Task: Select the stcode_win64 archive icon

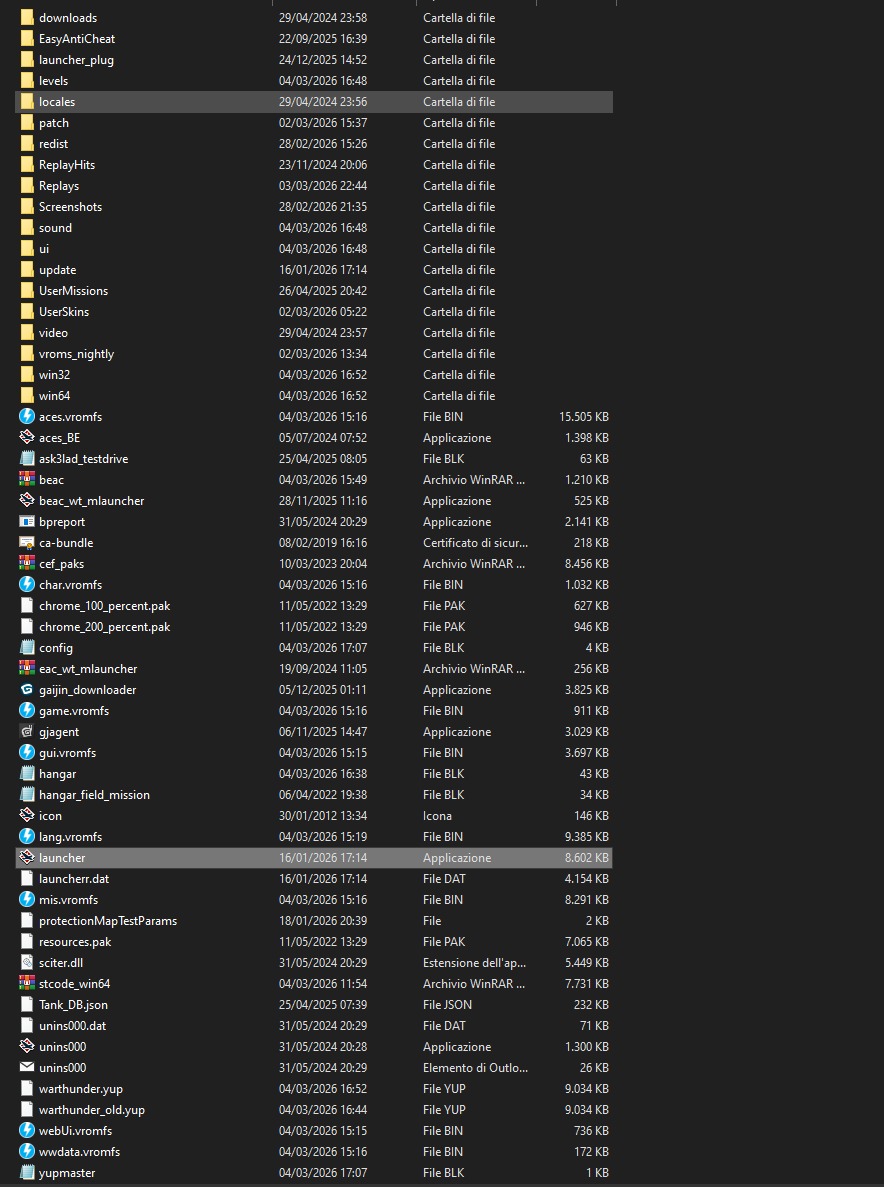Action: click(x=27, y=983)
